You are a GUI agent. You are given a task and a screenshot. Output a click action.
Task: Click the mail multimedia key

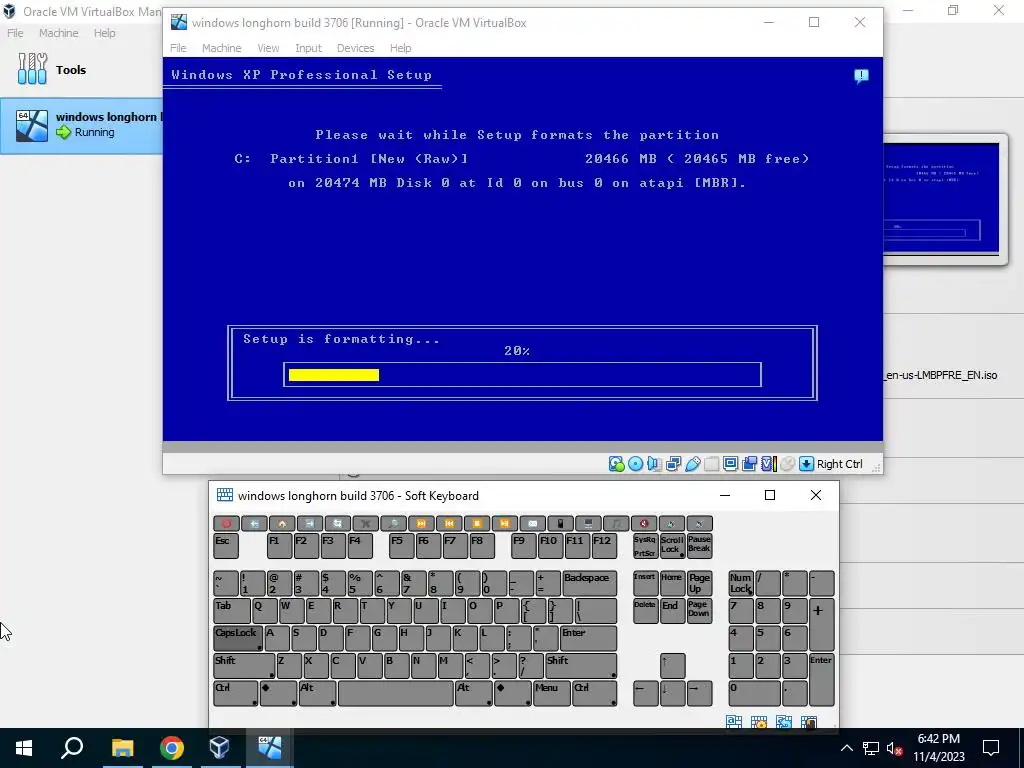[532, 524]
